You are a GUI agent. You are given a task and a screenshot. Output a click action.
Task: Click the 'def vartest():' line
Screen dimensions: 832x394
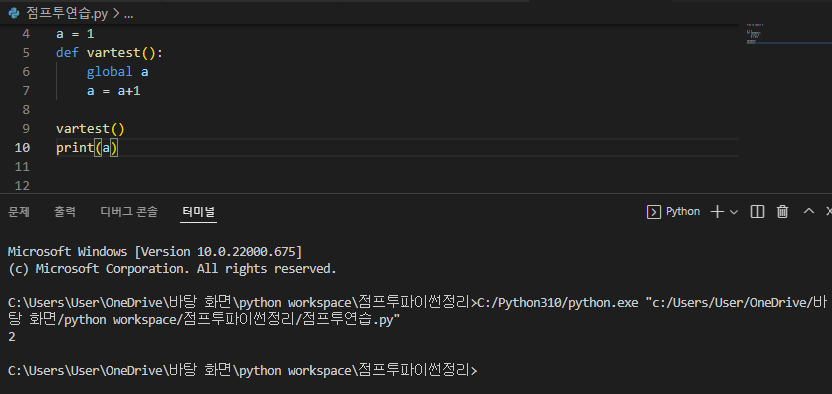110,52
